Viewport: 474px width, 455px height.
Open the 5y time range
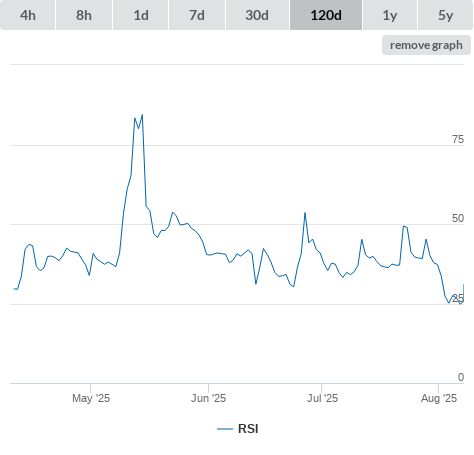pos(445,15)
